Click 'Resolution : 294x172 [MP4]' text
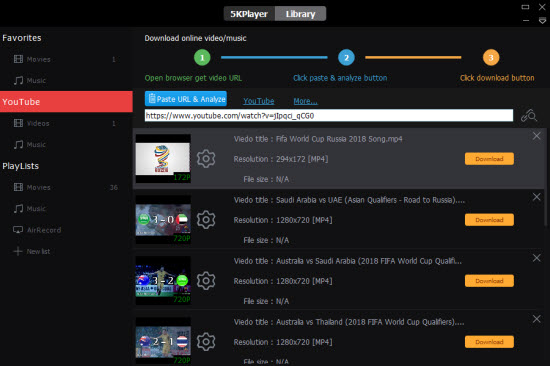 pos(281,159)
